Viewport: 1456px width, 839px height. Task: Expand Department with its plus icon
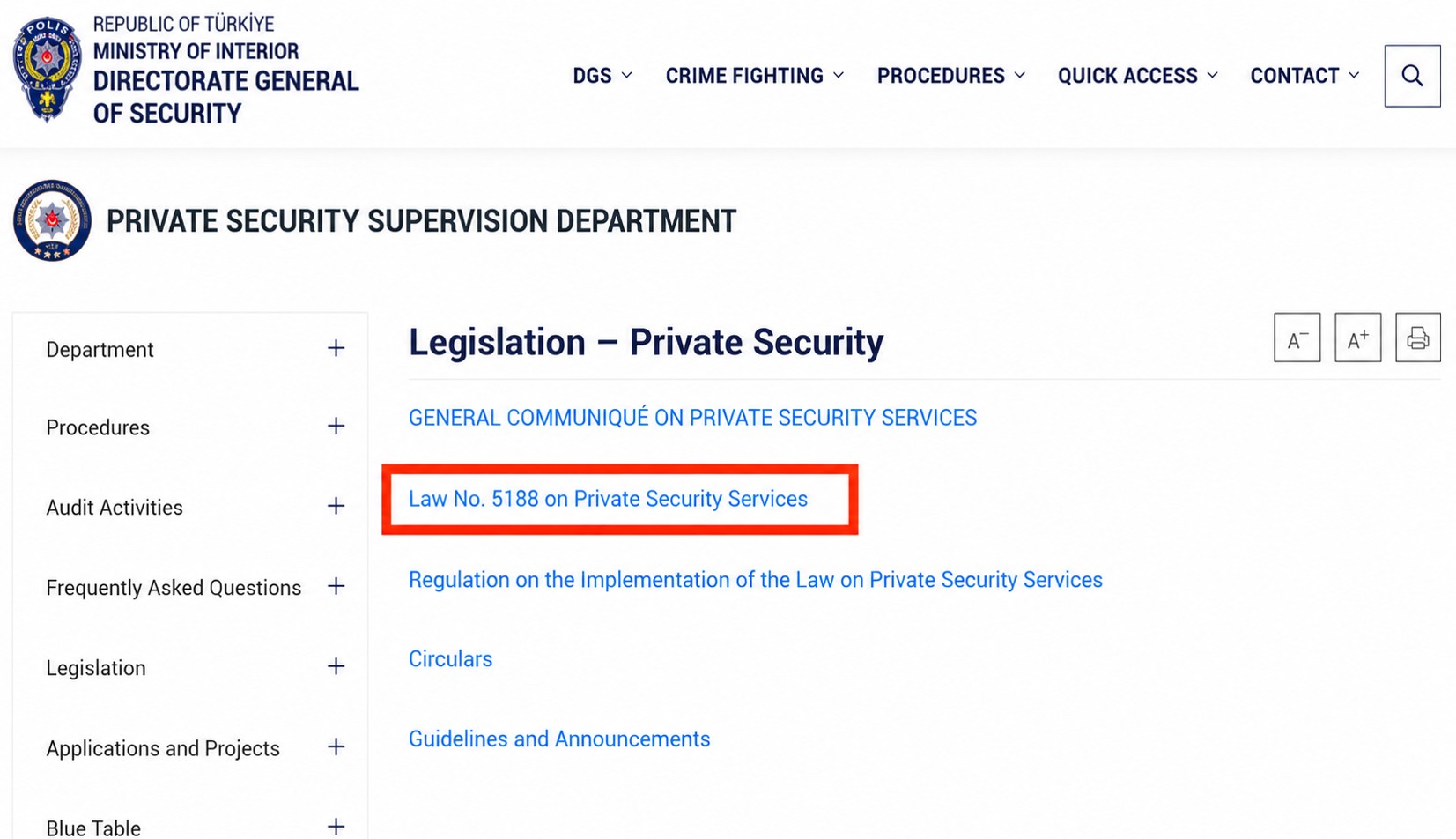click(x=336, y=348)
